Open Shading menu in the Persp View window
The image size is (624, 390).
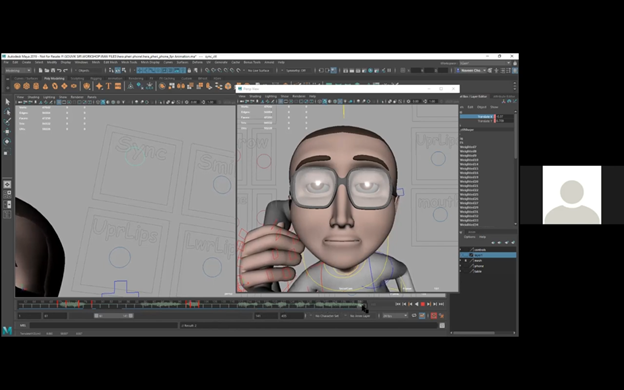[x=255, y=96]
